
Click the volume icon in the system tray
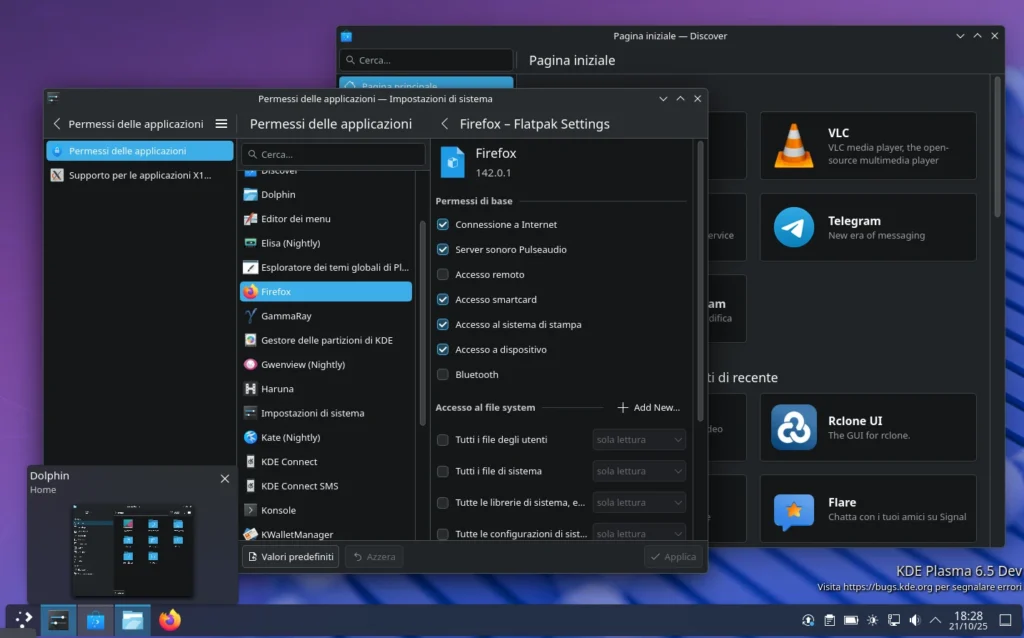pos(916,619)
